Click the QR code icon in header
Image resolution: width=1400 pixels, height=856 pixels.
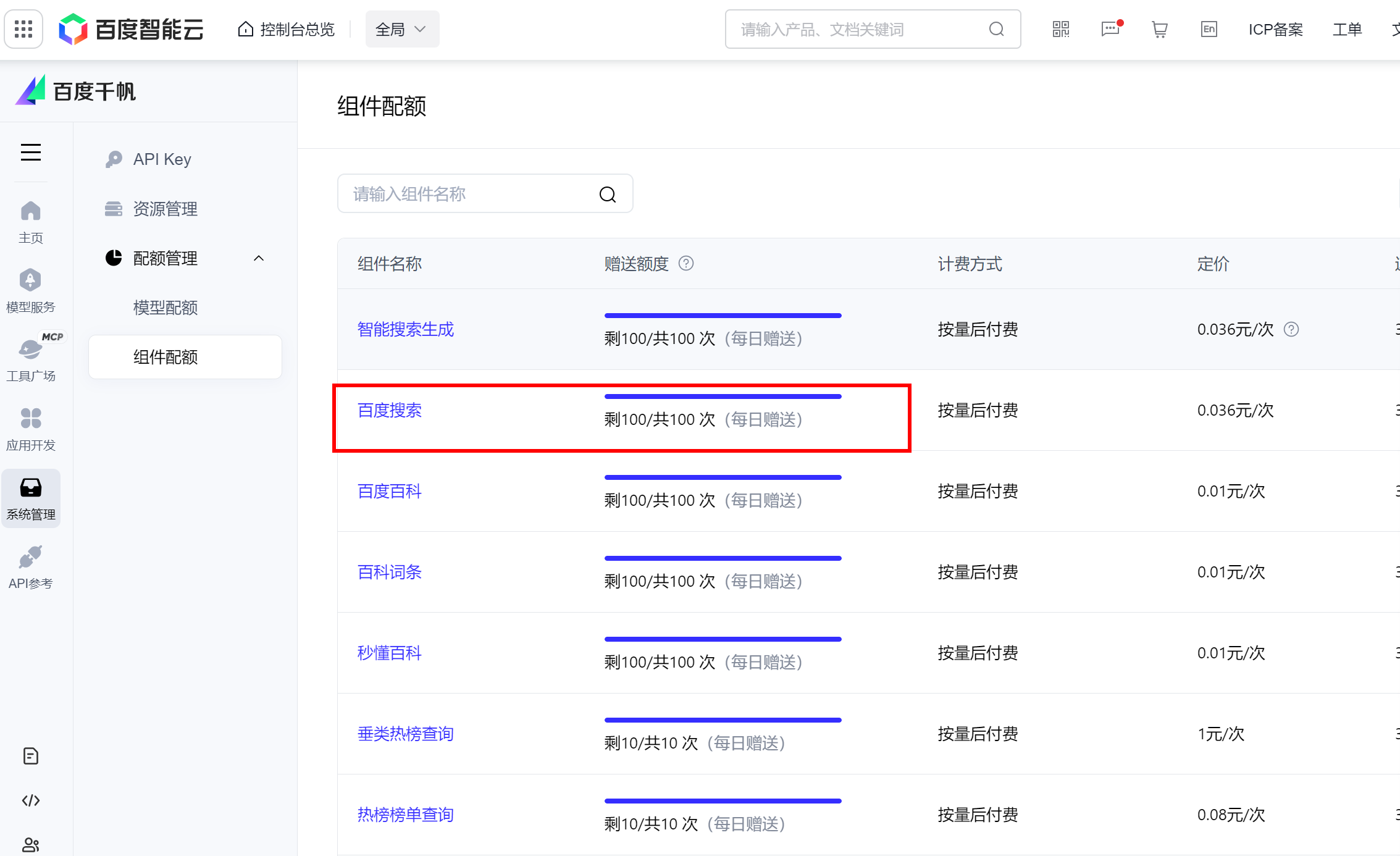pyautogui.click(x=1061, y=29)
